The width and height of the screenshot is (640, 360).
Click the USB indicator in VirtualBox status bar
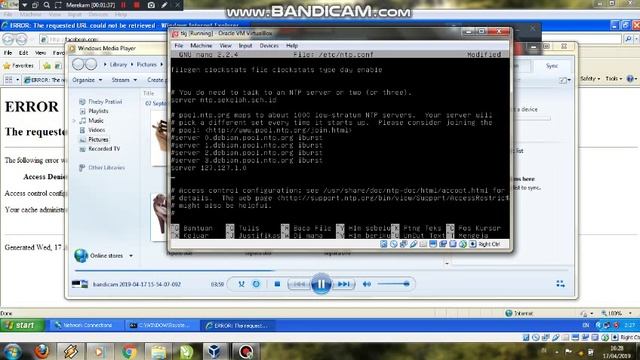point(413,244)
